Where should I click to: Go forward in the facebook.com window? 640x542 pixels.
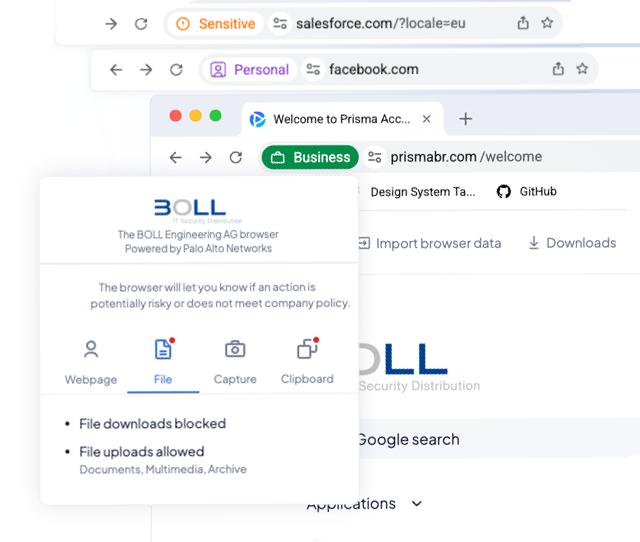pyautogui.click(x=146, y=70)
